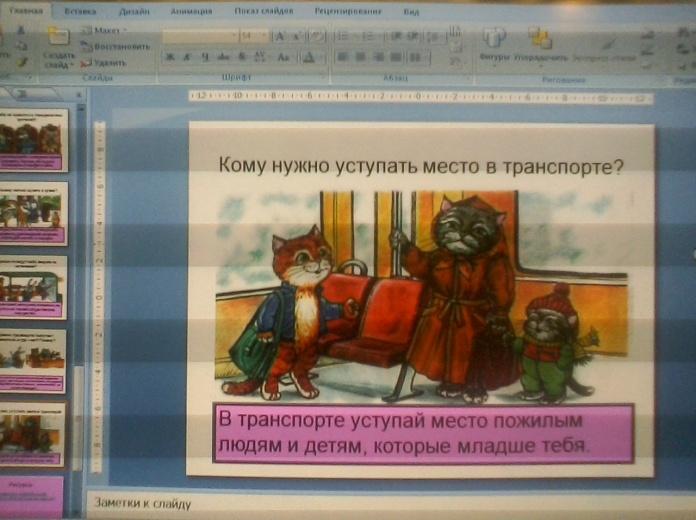Select the bus slide thumbnail, third in pane
This screenshot has height=520, width=696.
33,287
